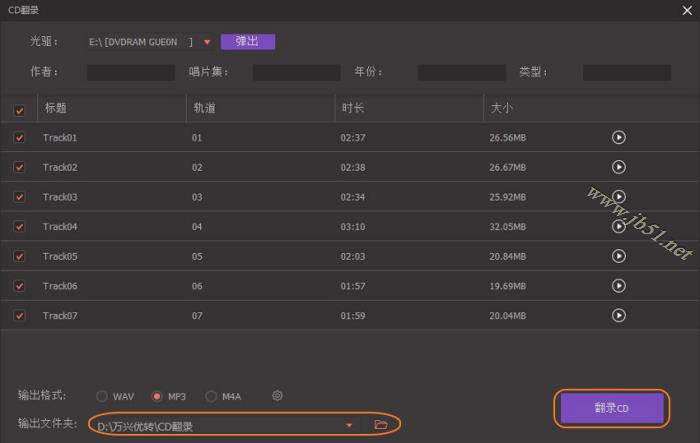Select M4A output format
The width and height of the screenshot is (700, 443).
tap(211, 396)
